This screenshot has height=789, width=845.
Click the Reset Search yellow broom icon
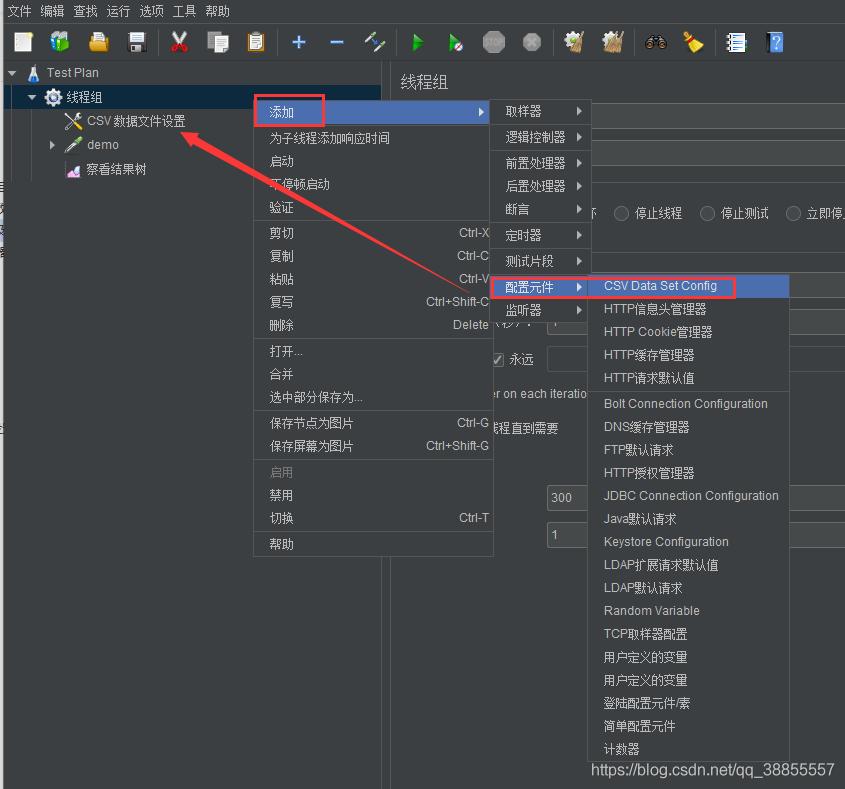click(693, 42)
